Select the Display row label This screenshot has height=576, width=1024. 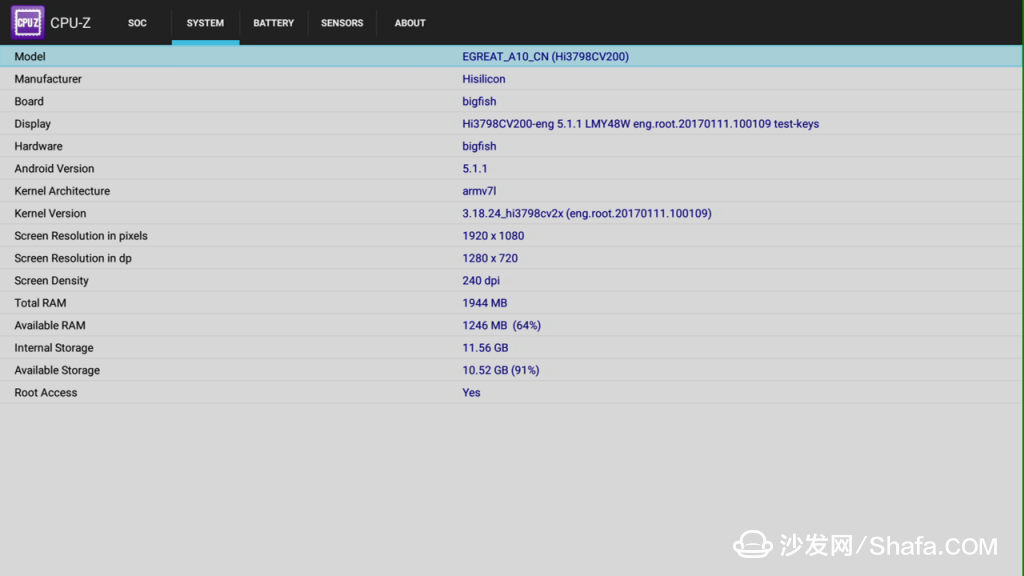pyautogui.click(x=33, y=124)
